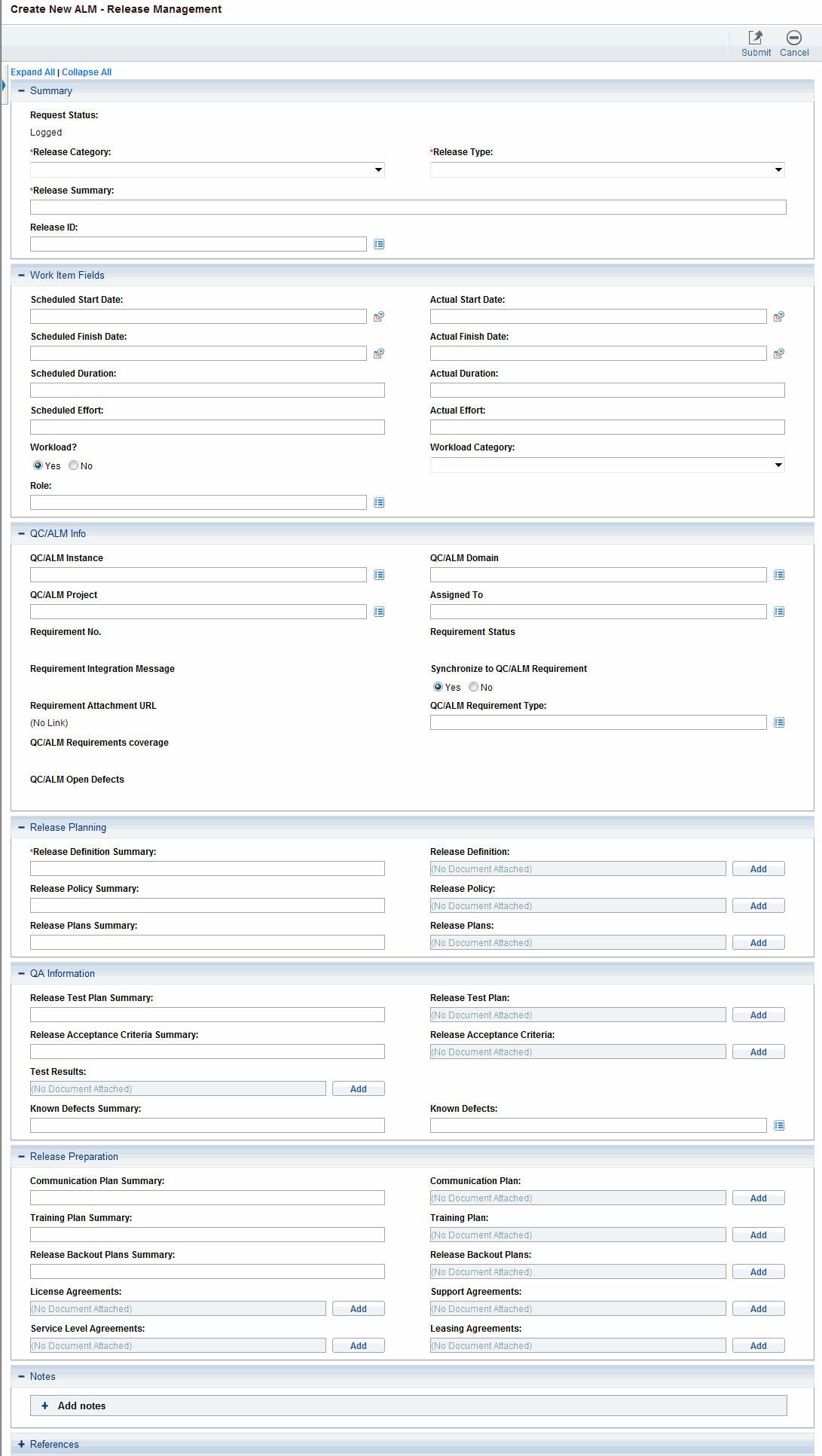Click the Expand All link
Screen dimensions: 822x1456
point(32,72)
